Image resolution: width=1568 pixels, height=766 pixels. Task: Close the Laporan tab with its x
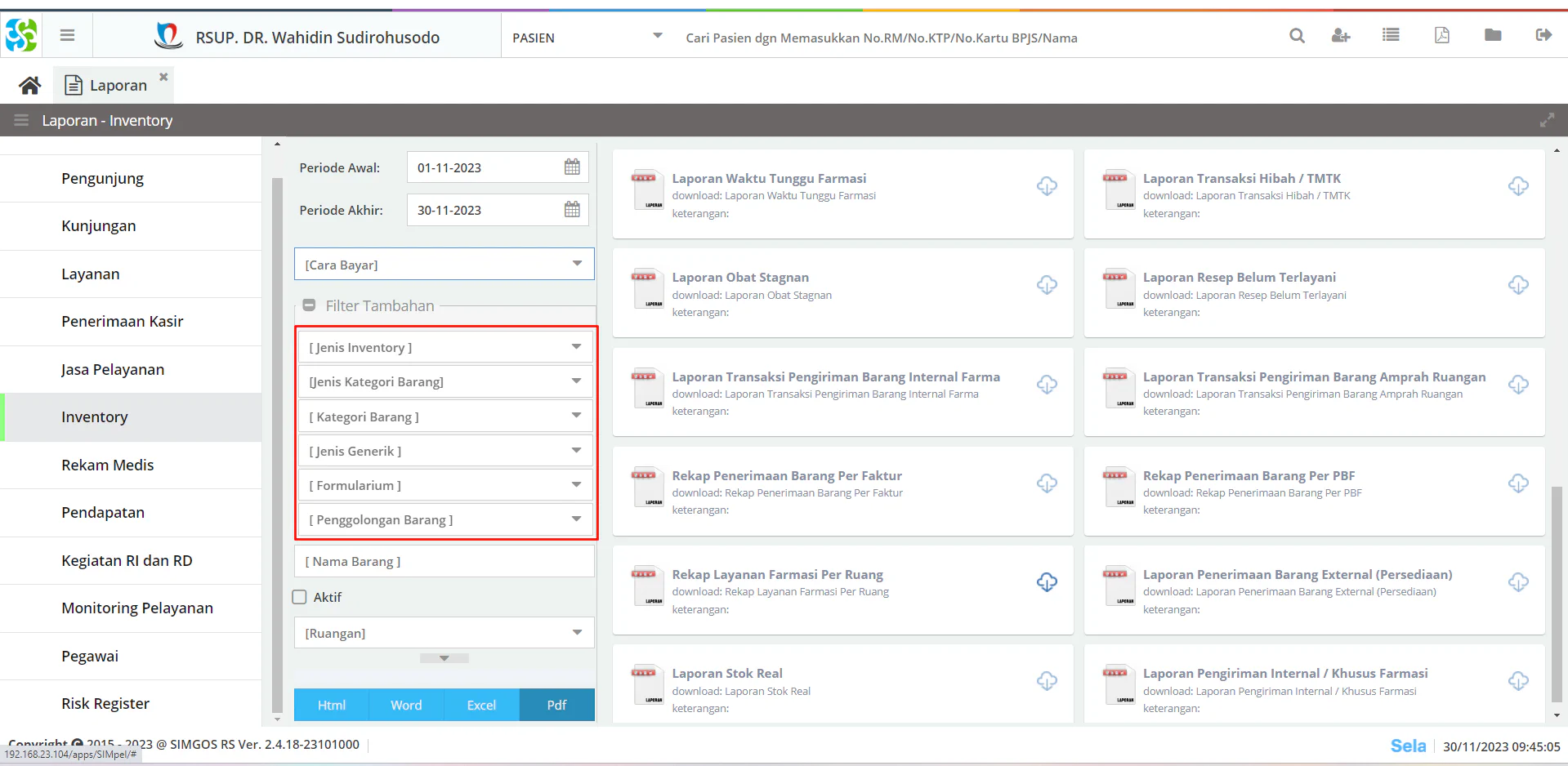pyautogui.click(x=163, y=77)
